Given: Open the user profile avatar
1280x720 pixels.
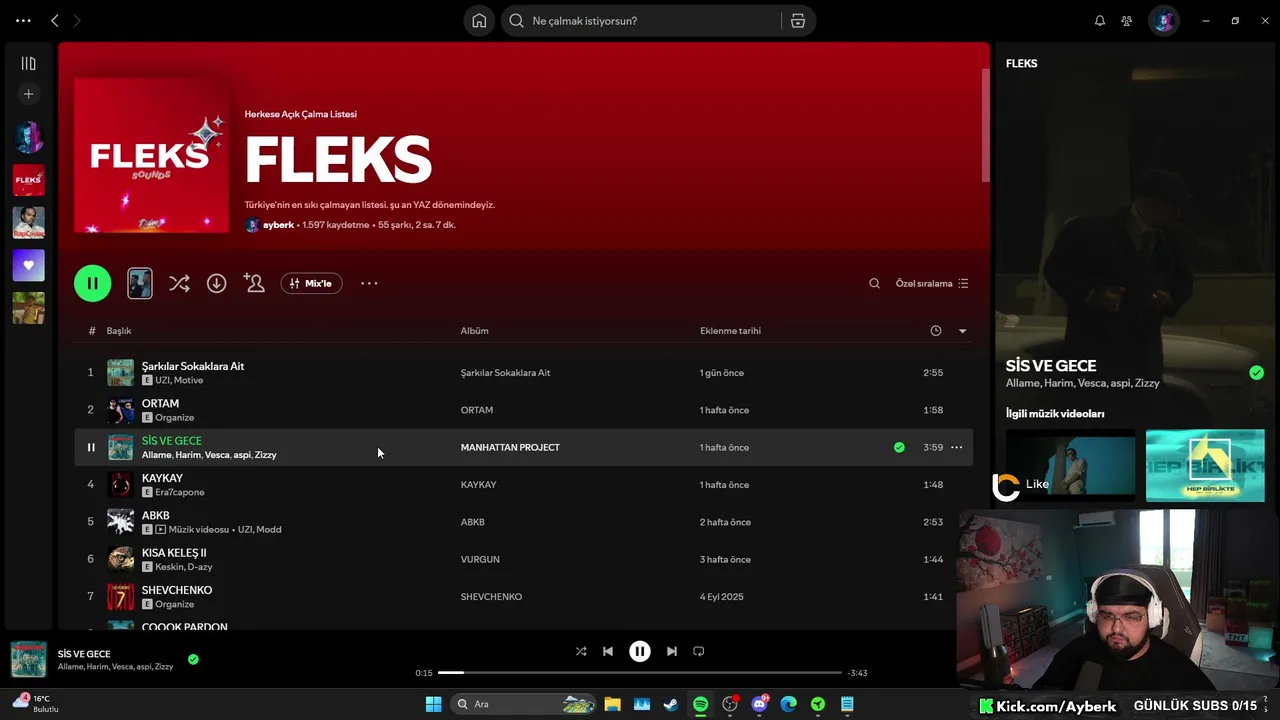Looking at the screenshot, I should pyautogui.click(x=1163, y=20).
